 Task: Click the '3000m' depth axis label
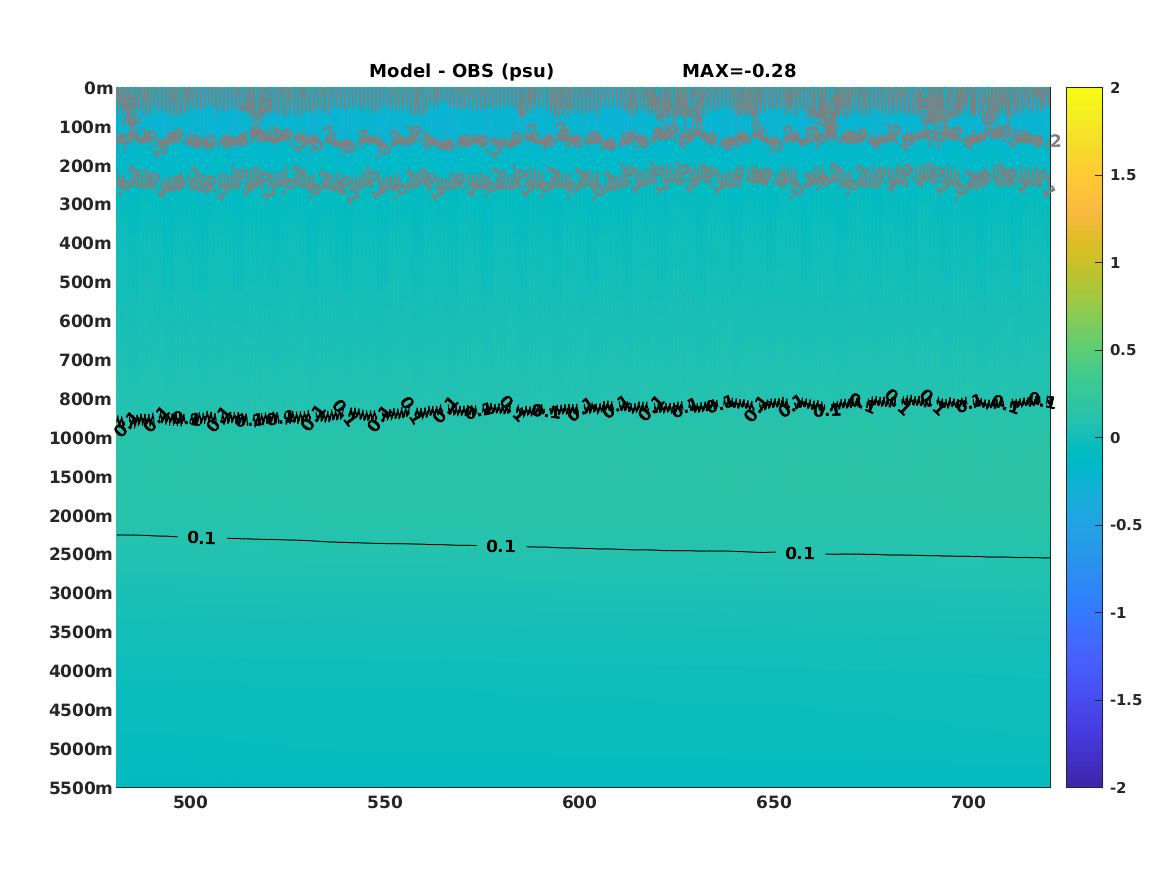click(81, 593)
